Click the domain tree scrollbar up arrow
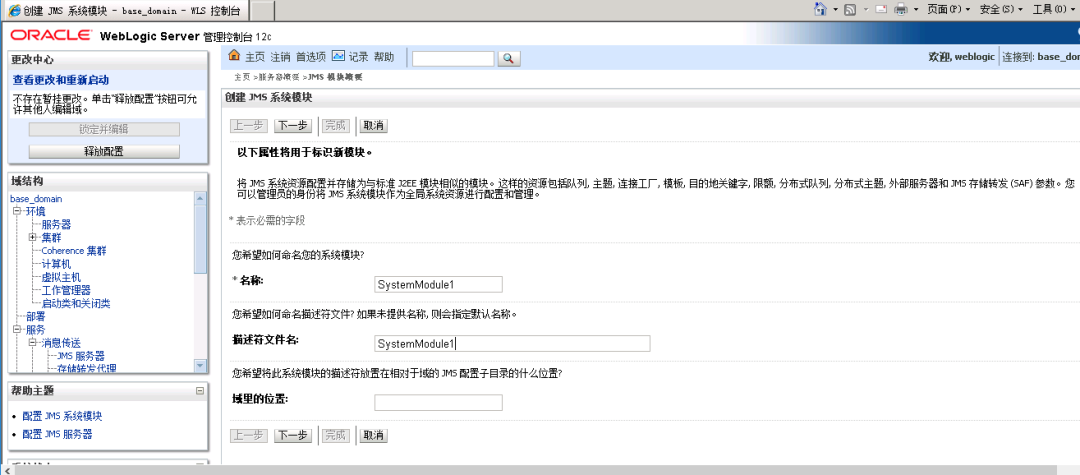This screenshot has width=1080, height=475. (x=200, y=198)
